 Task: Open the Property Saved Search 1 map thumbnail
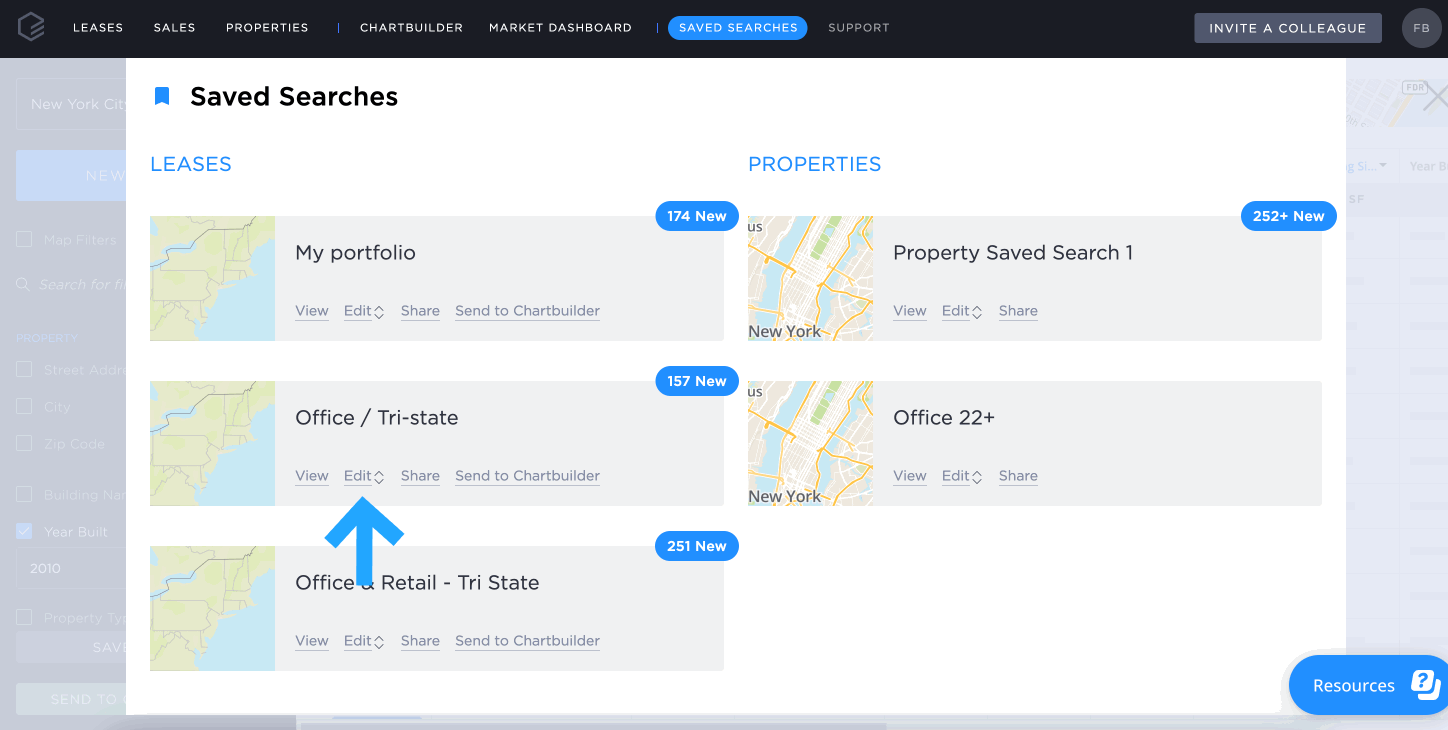(810, 278)
